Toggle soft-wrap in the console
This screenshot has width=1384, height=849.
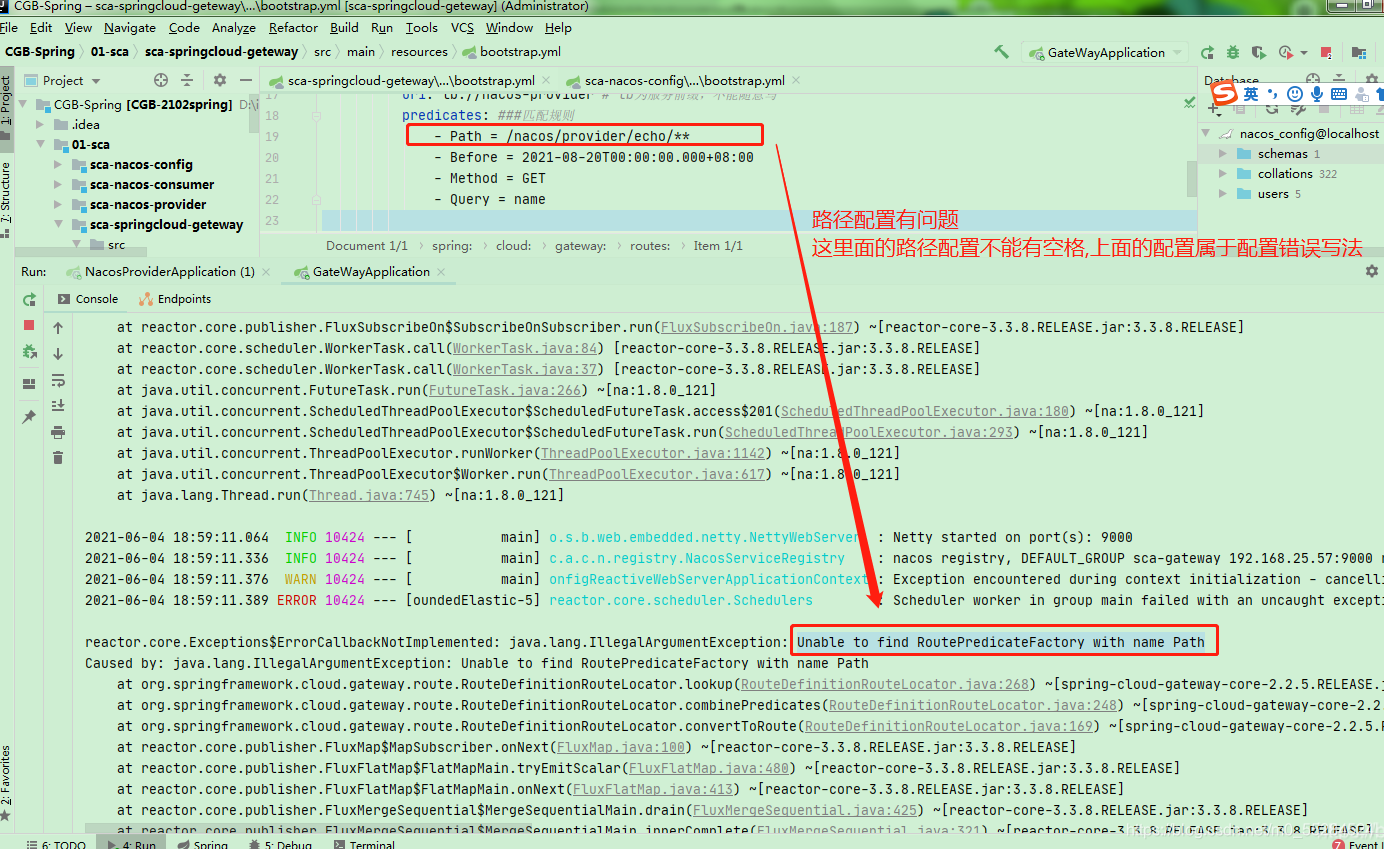tap(58, 380)
